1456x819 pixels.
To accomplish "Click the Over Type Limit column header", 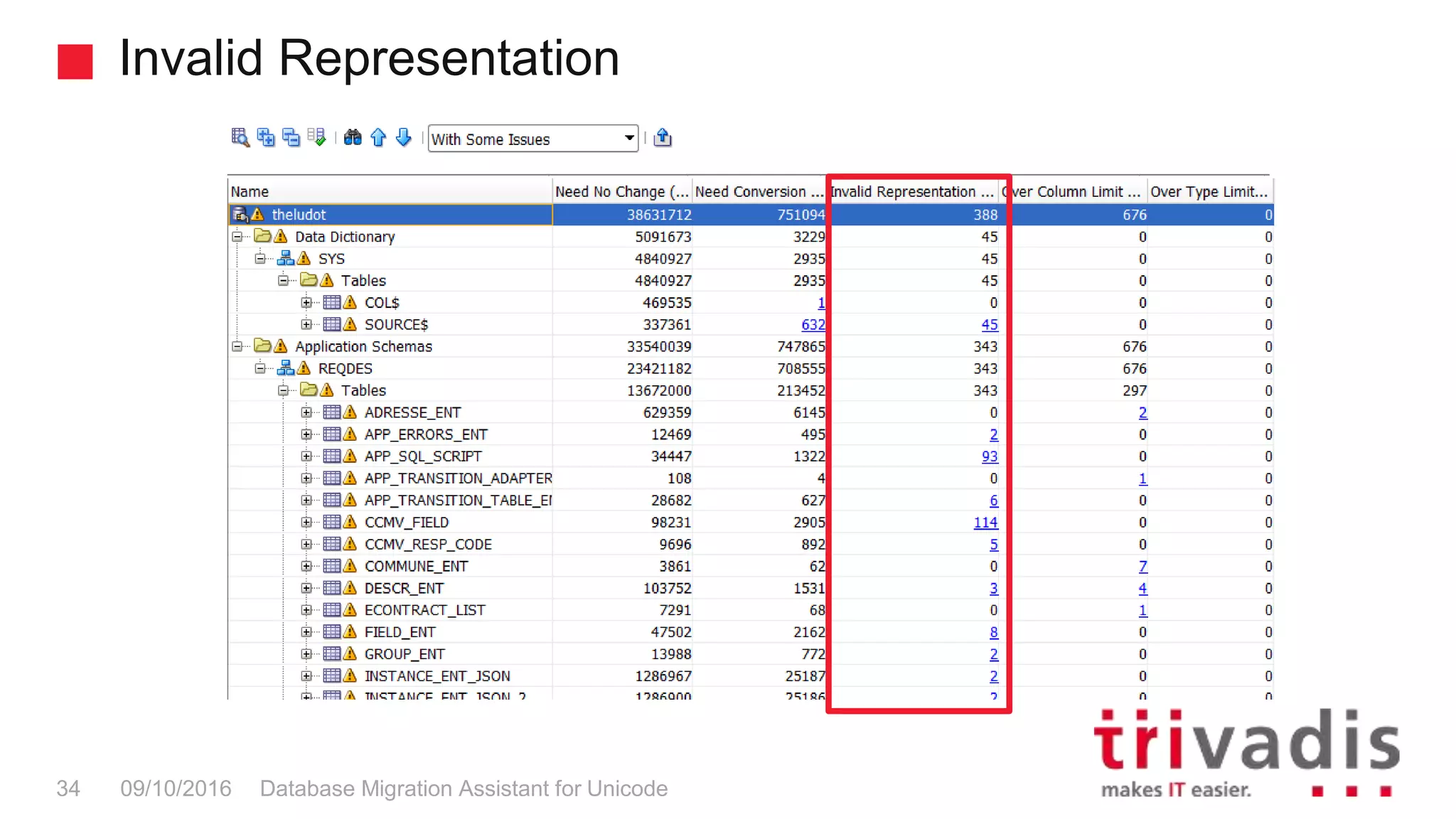I will click(x=1209, y=191).
